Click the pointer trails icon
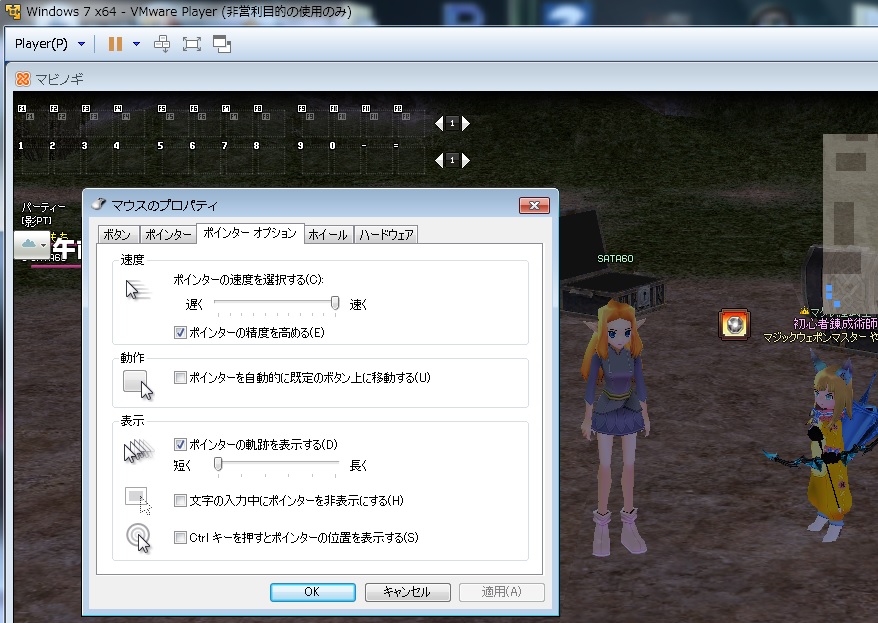 point(138,452)
